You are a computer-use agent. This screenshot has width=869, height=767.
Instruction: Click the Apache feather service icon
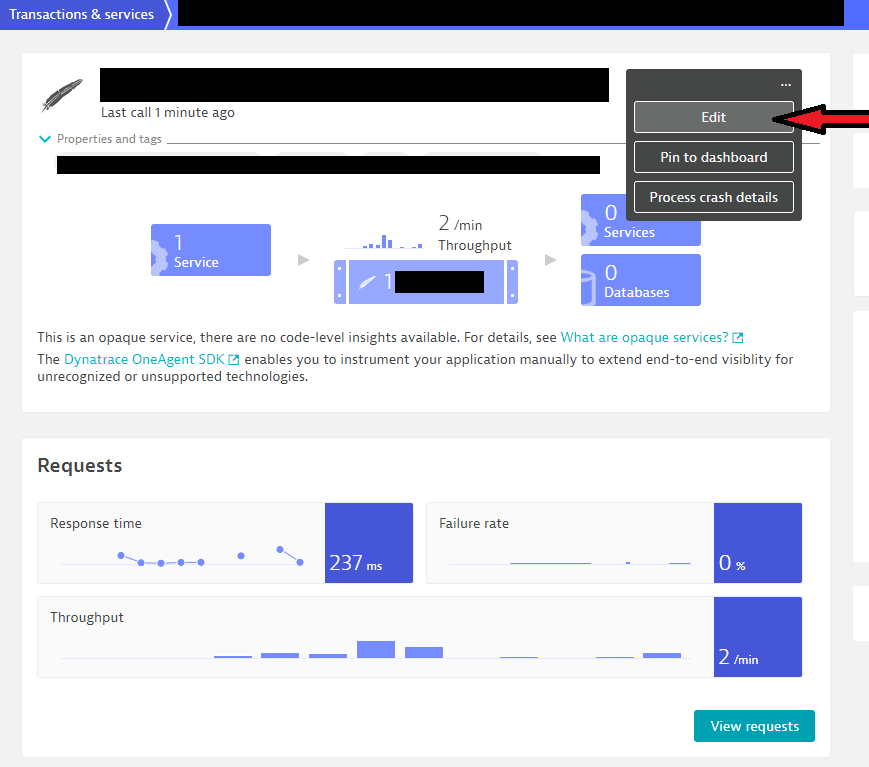[62, 95]
